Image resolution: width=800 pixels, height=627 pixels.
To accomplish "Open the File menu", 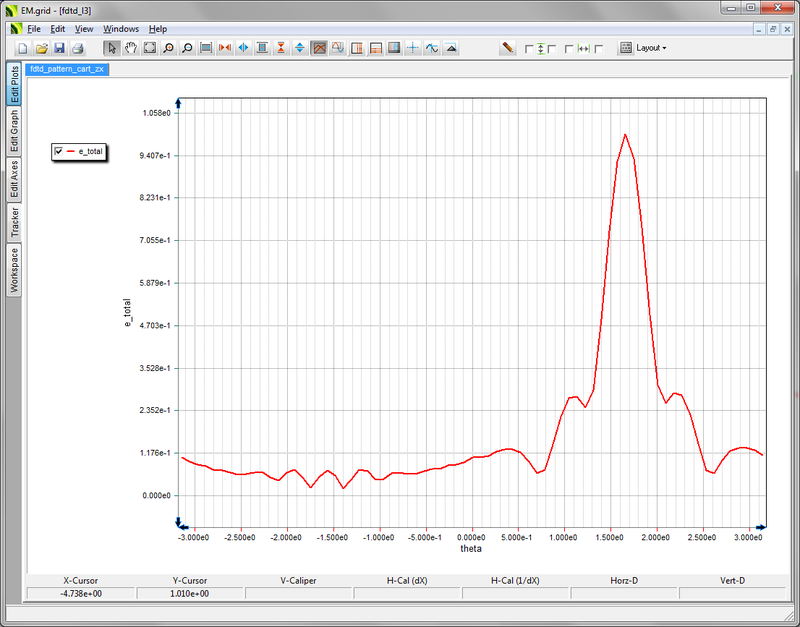I will coord(34,29).
